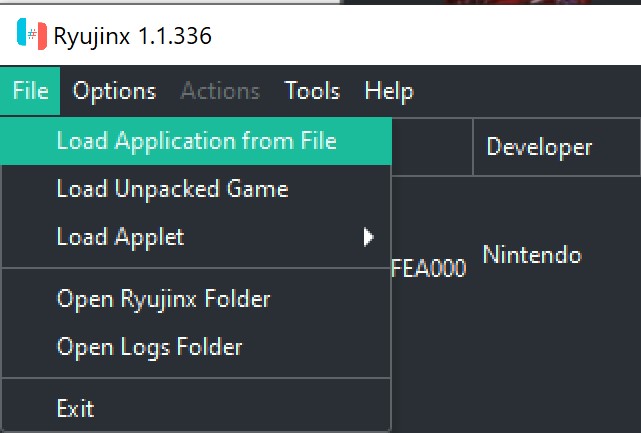The image size is (641, 433).
Task: Click the Ryujinx logo in title bar
Action: coord(31,34)
